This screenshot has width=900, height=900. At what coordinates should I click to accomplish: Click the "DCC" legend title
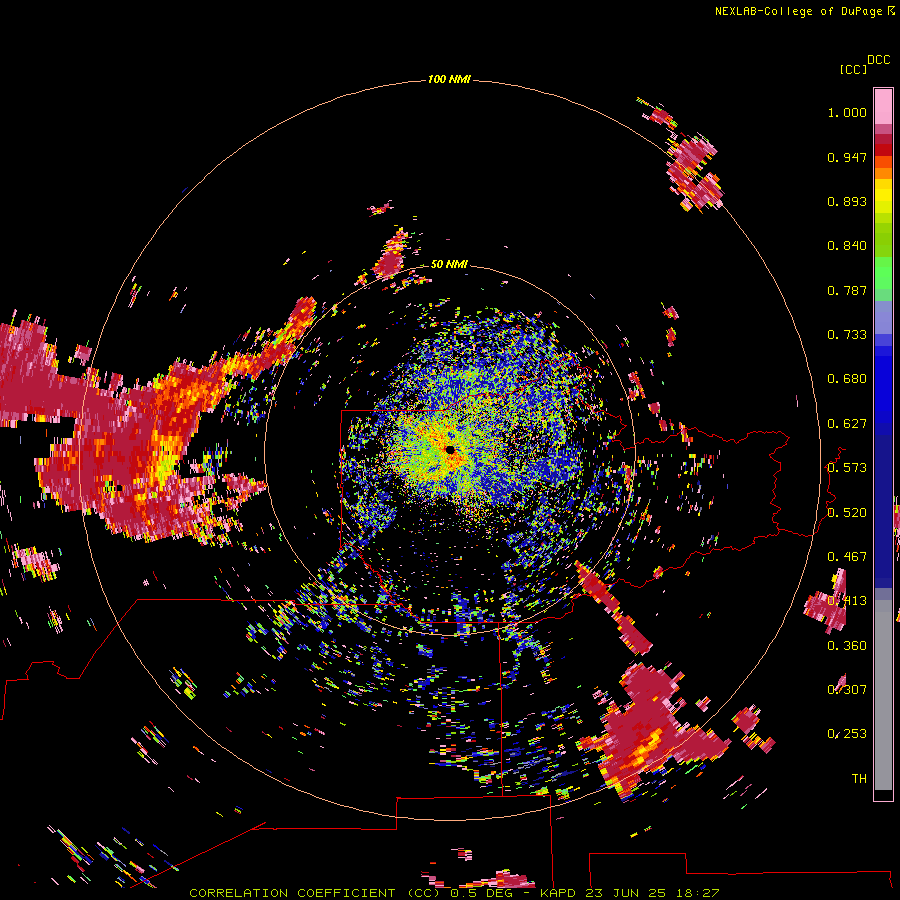pos(878,60)
